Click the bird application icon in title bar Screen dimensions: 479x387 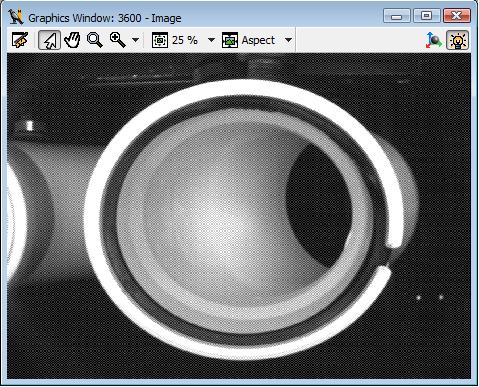pyautogui.click(x=16, y=17)
